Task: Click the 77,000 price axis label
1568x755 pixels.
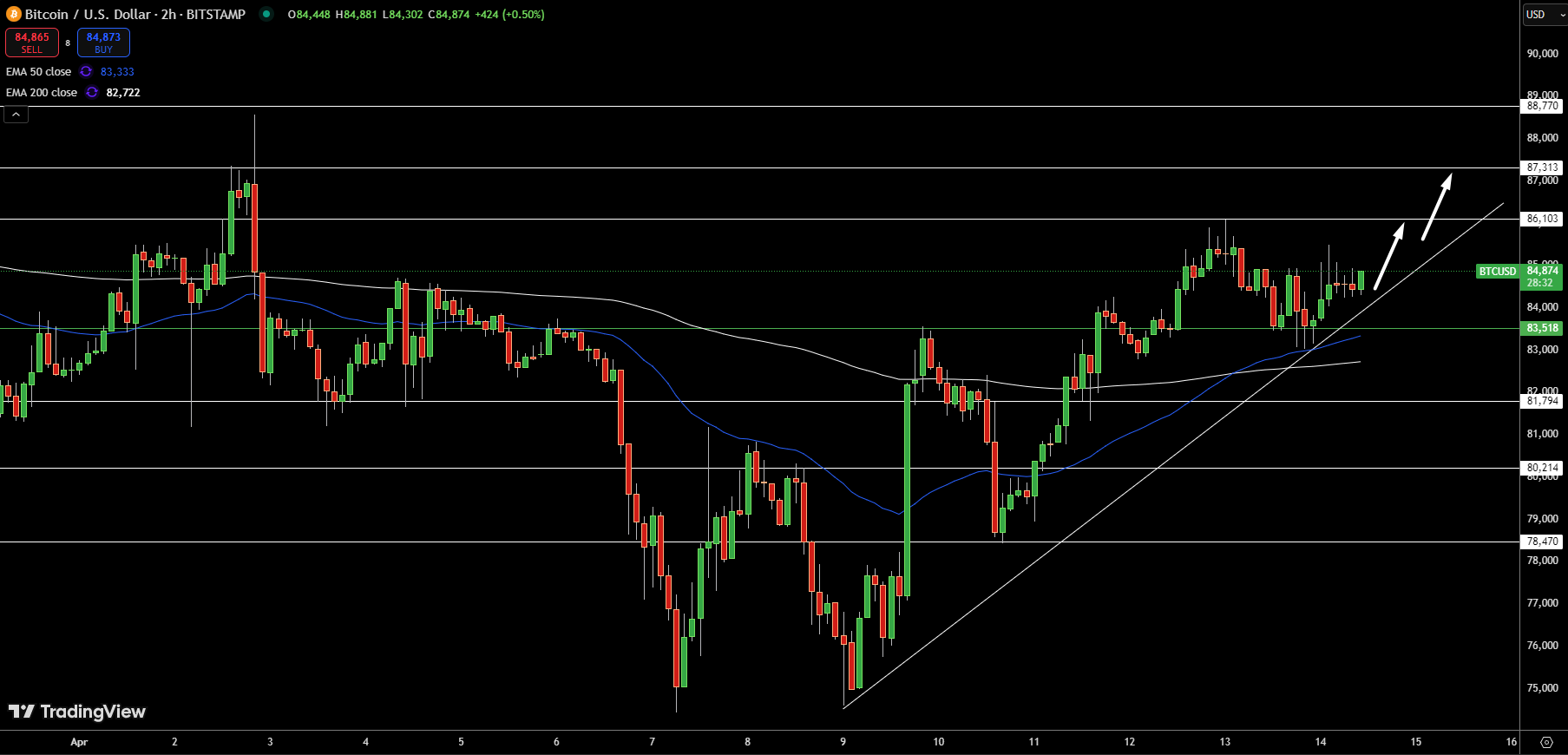Action: tap(1543, 603)
